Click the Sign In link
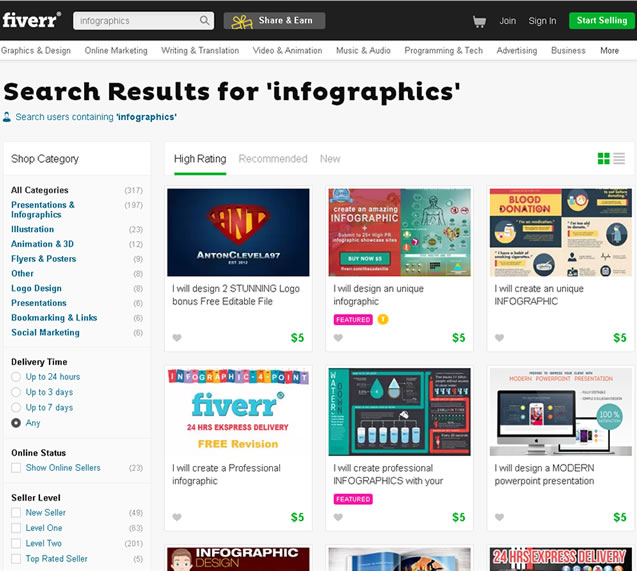The height and width of the screenshot is (571, 637). tap(542, 21)
